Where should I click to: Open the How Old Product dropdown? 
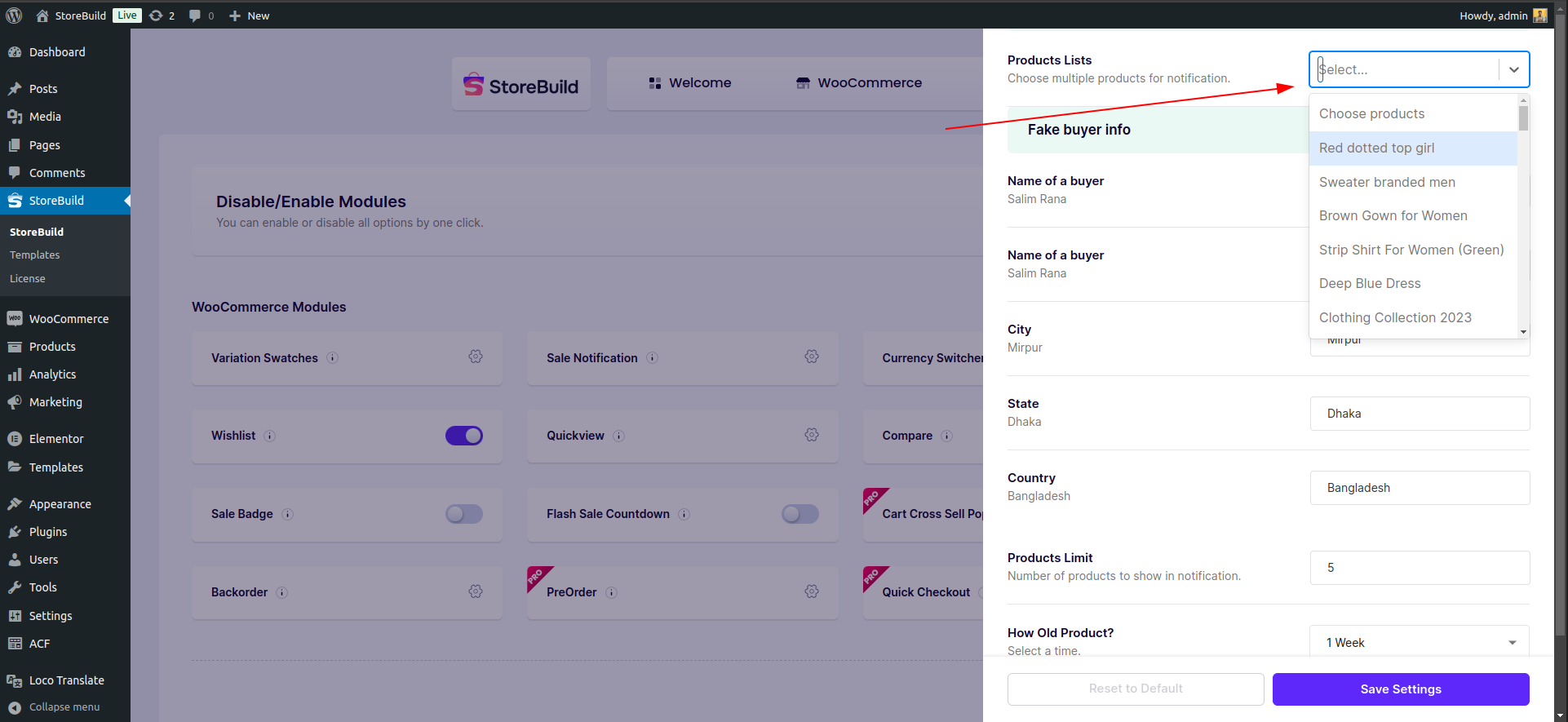click(x=1420, y=643)
